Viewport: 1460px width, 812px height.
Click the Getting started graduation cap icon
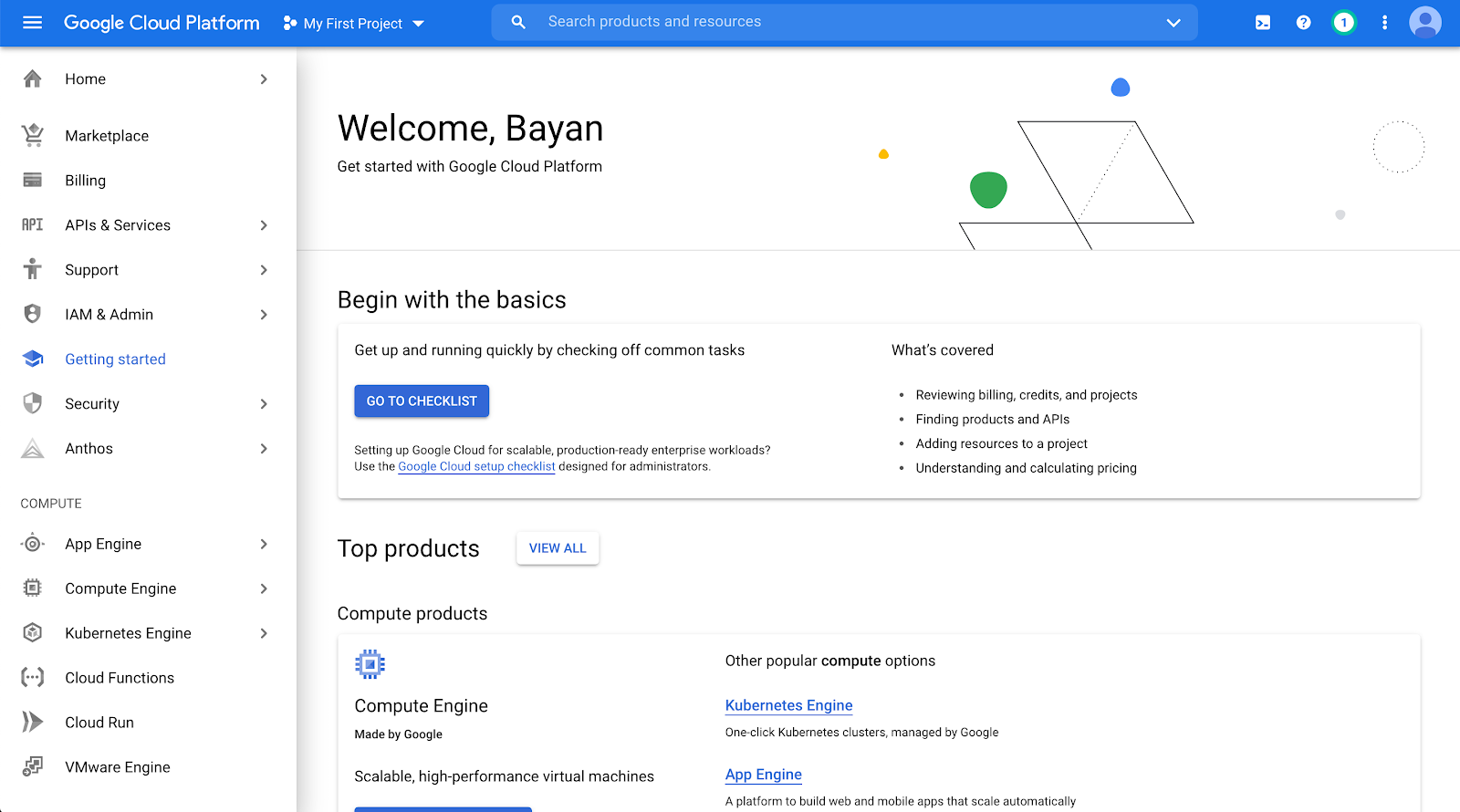pos(33,359)
